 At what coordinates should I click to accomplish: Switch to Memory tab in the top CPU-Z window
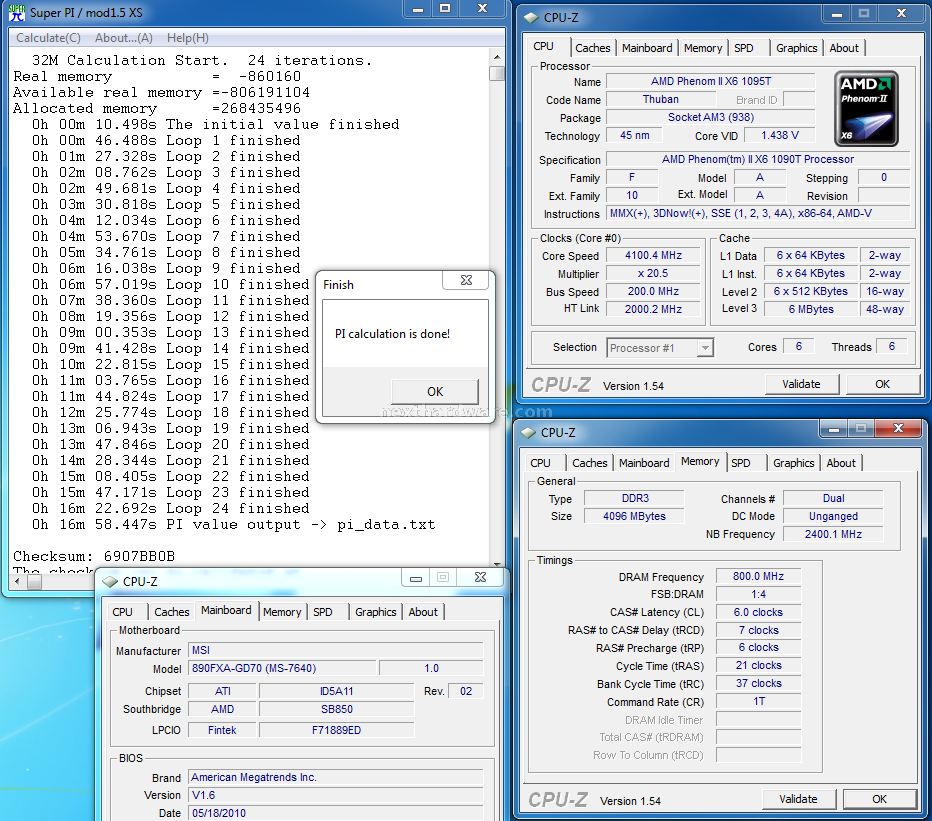703,48
